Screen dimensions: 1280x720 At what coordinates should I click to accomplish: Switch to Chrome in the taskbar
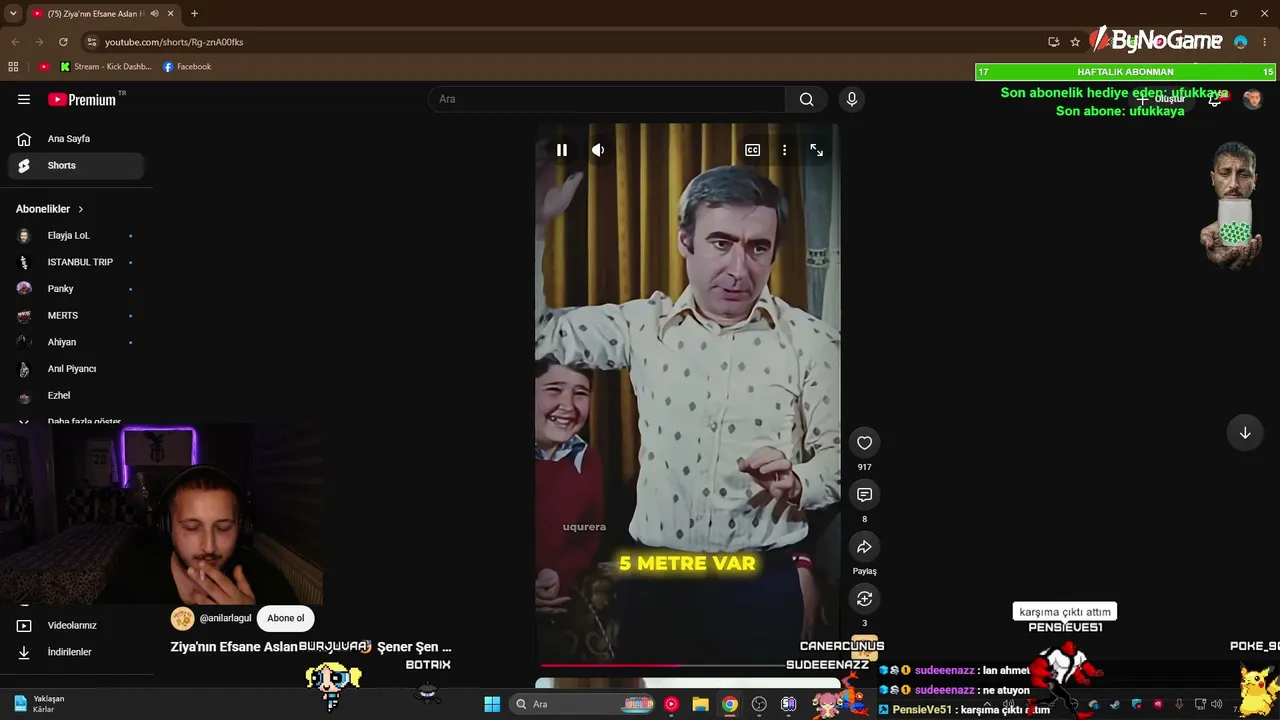(730, 704)
